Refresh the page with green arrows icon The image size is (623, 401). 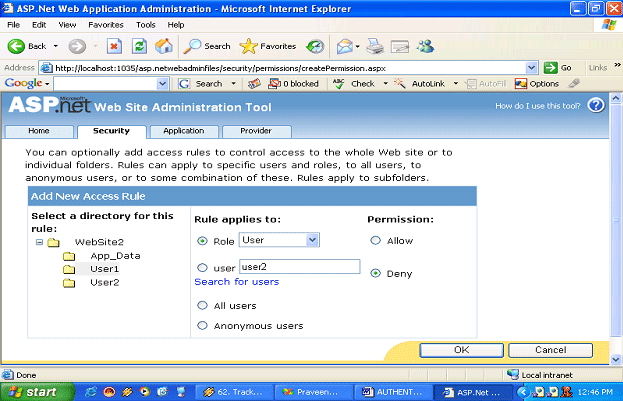[139, 46]
